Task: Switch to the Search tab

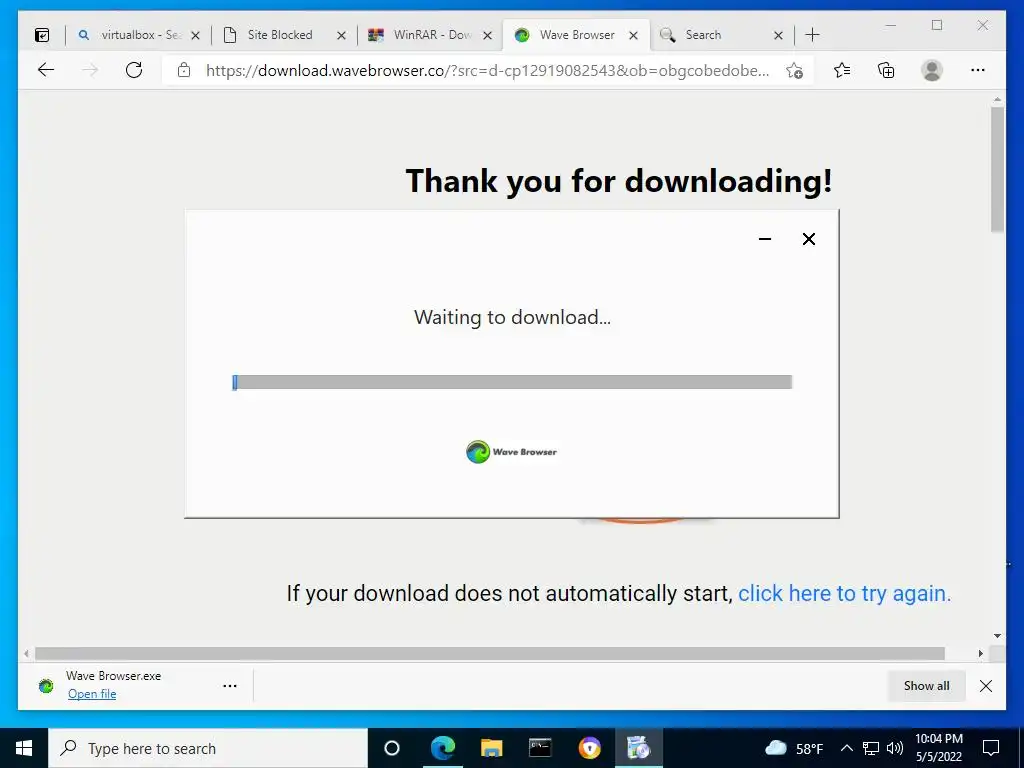Action: (712, 35)
